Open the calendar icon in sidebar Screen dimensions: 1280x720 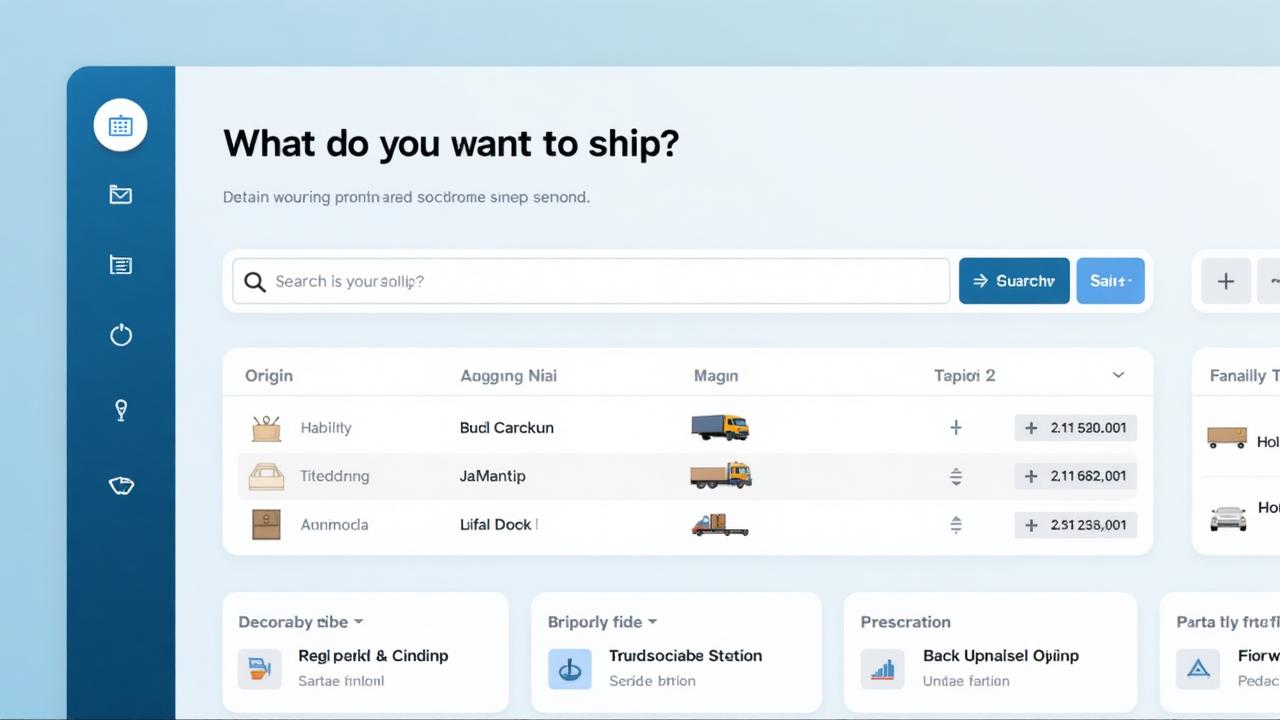(121, 125)
